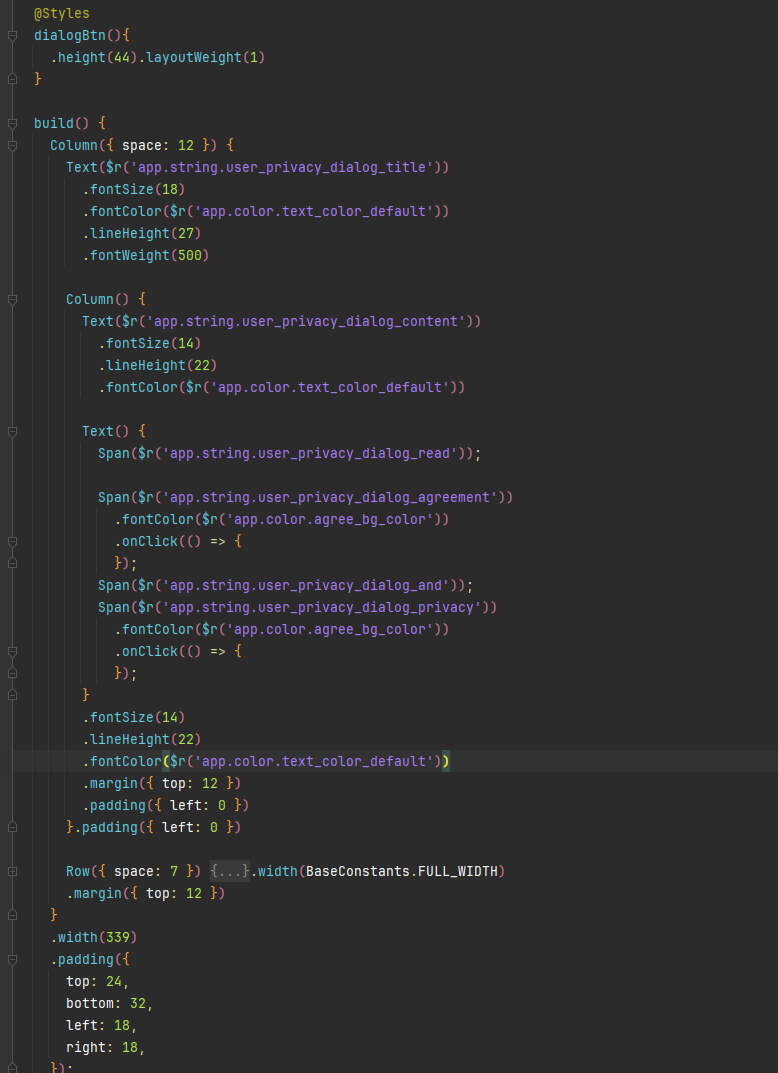Click the fold end marker beside }.padding({ left: 0 })
The image size is (778, 1073).
click(12, 827)
